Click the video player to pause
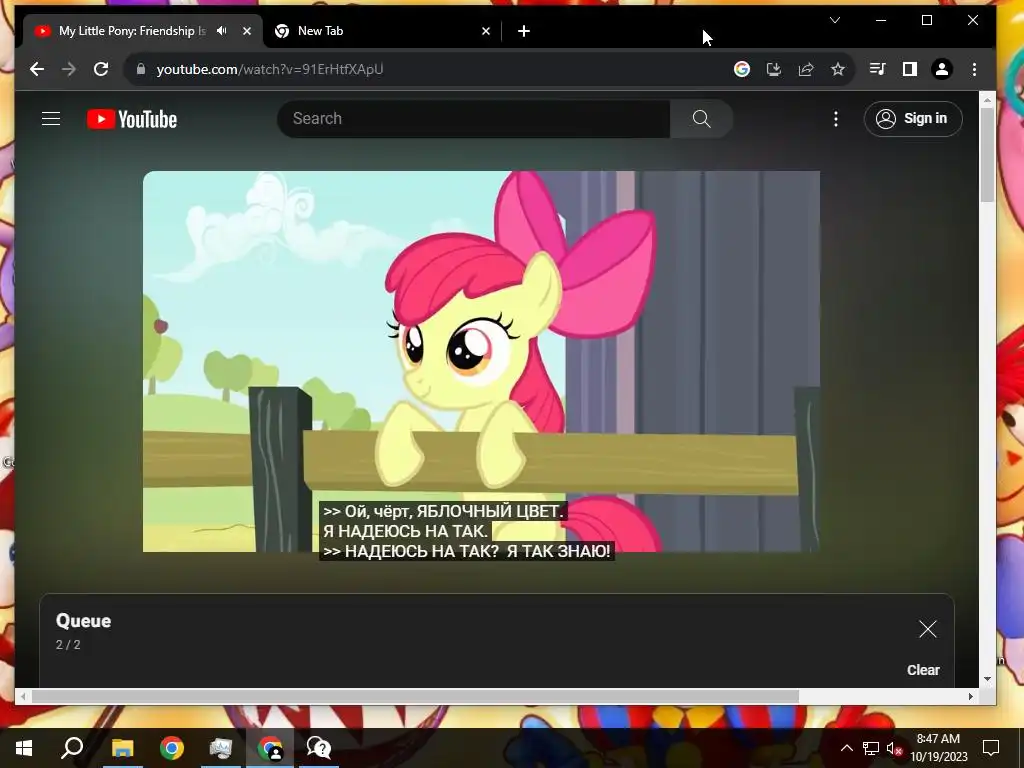Viewport: 1024px width, 768px height. (481, 361)
